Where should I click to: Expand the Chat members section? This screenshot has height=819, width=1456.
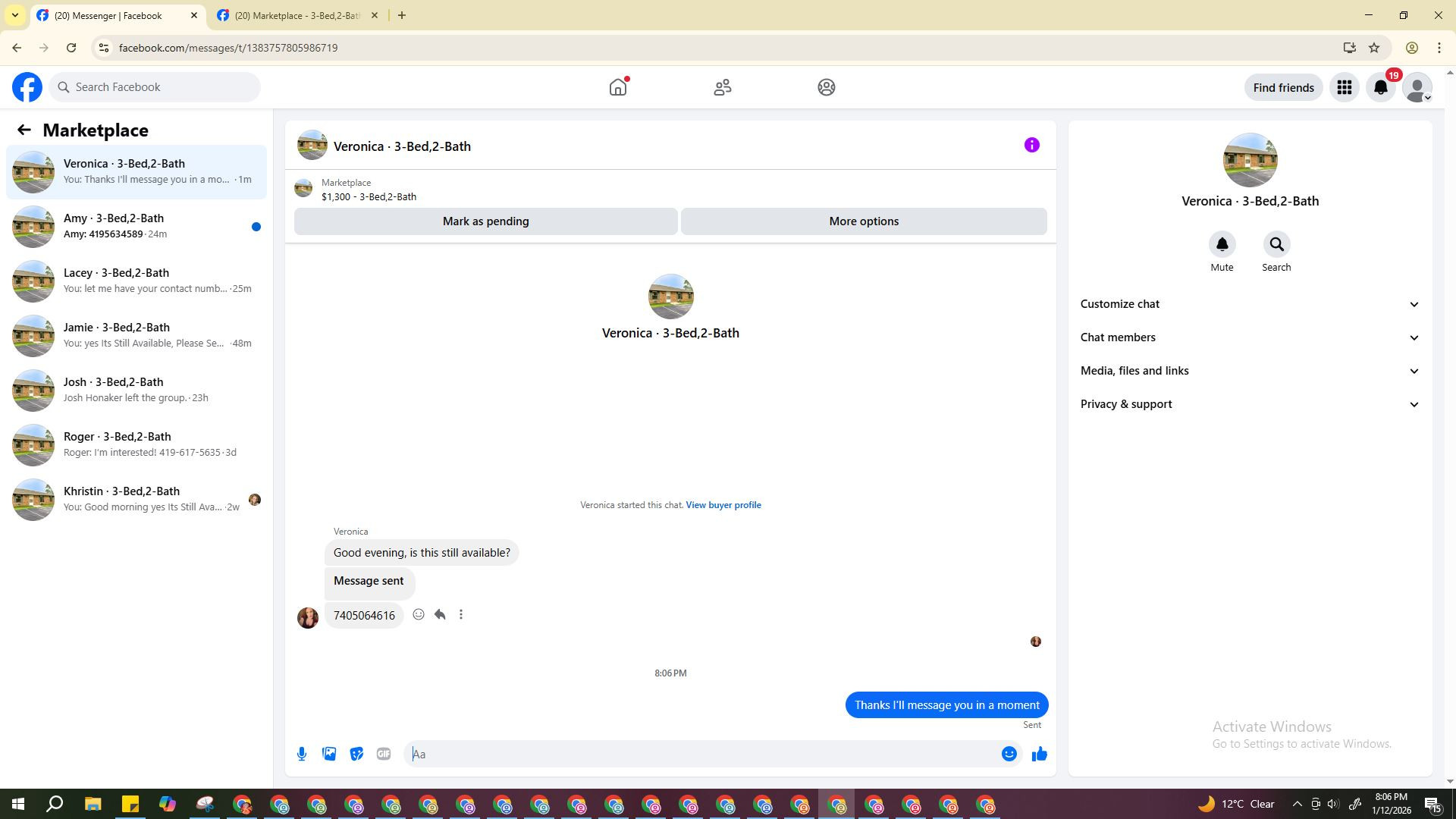tap(1249, 337)
